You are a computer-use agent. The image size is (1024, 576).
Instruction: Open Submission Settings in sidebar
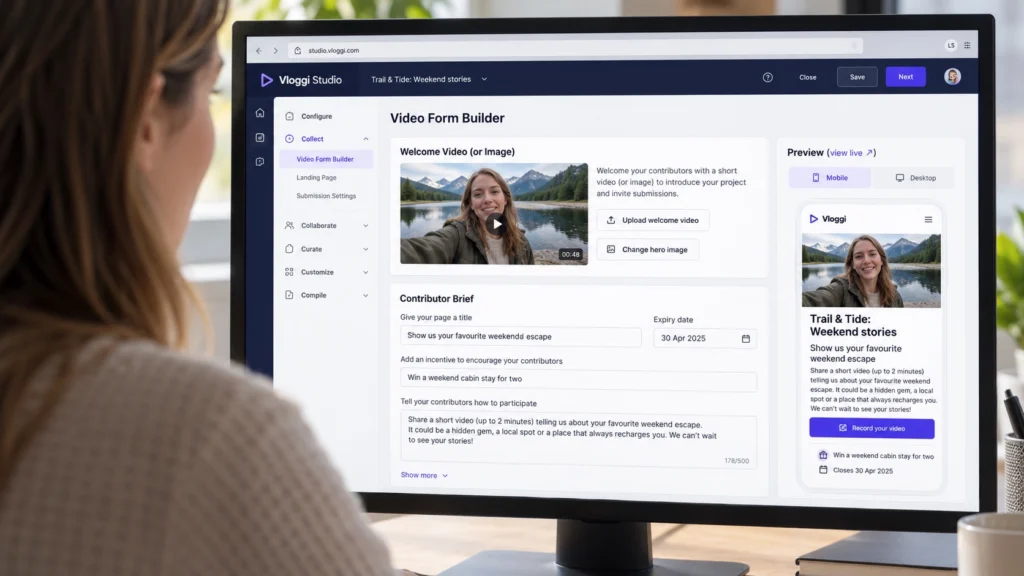click(x=326, y=196)
